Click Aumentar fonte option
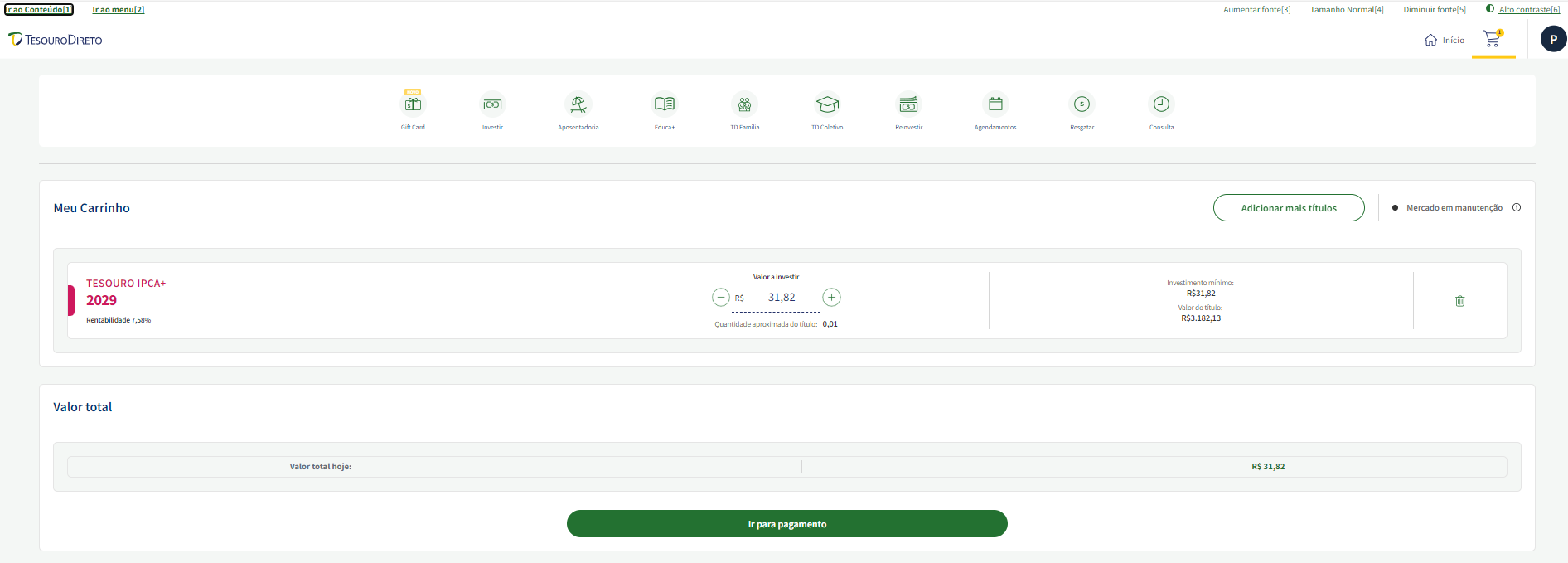Screen dimensions: 1568x563 (x=1257, y=10)
